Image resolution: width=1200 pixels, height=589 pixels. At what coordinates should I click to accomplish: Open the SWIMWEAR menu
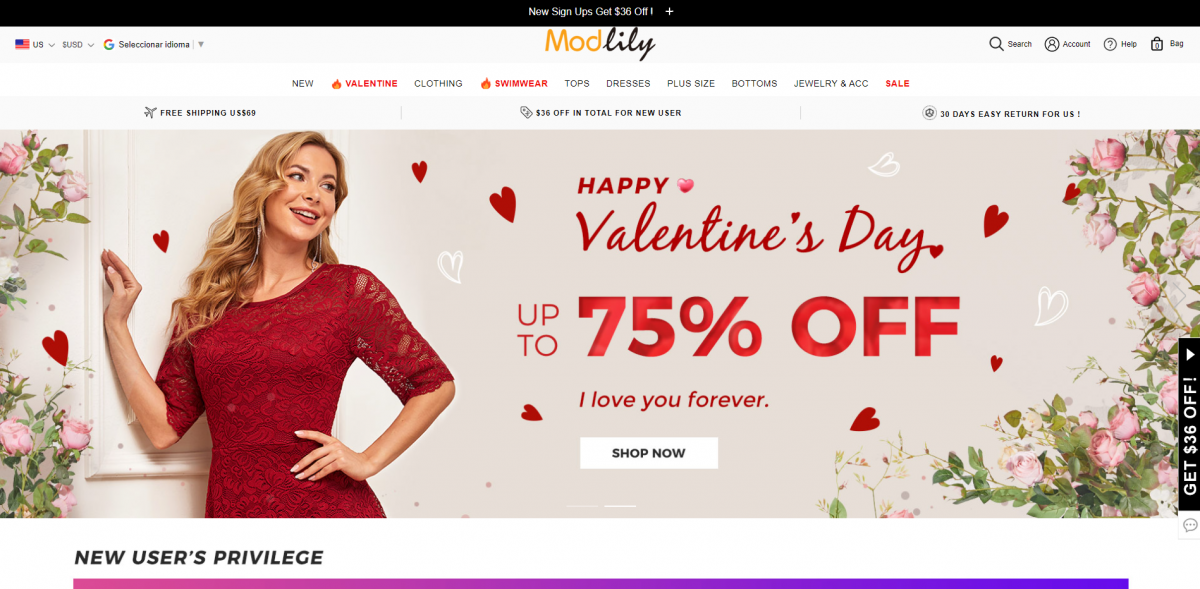(x=514, y=84)
